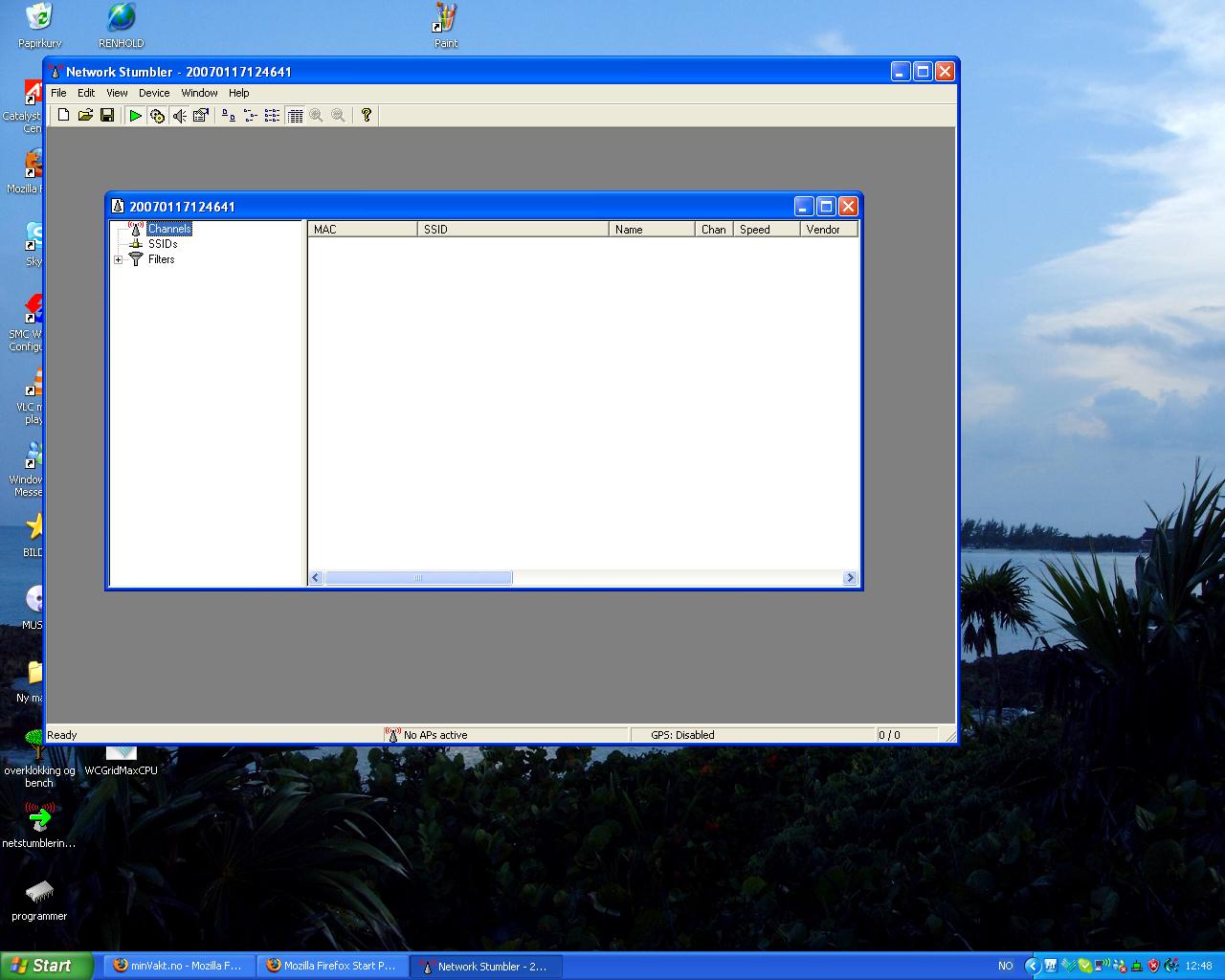Click the 20070117124641 document window icon
1225x980 pixels.
118,207
